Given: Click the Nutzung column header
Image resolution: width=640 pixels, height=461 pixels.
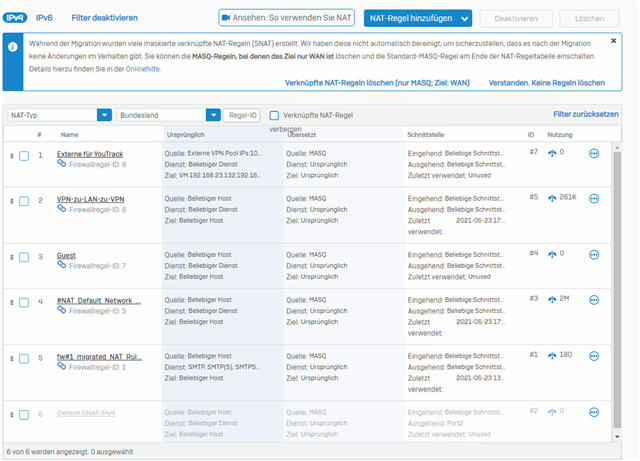Looking at the screenshot, I should pos(560,135).
